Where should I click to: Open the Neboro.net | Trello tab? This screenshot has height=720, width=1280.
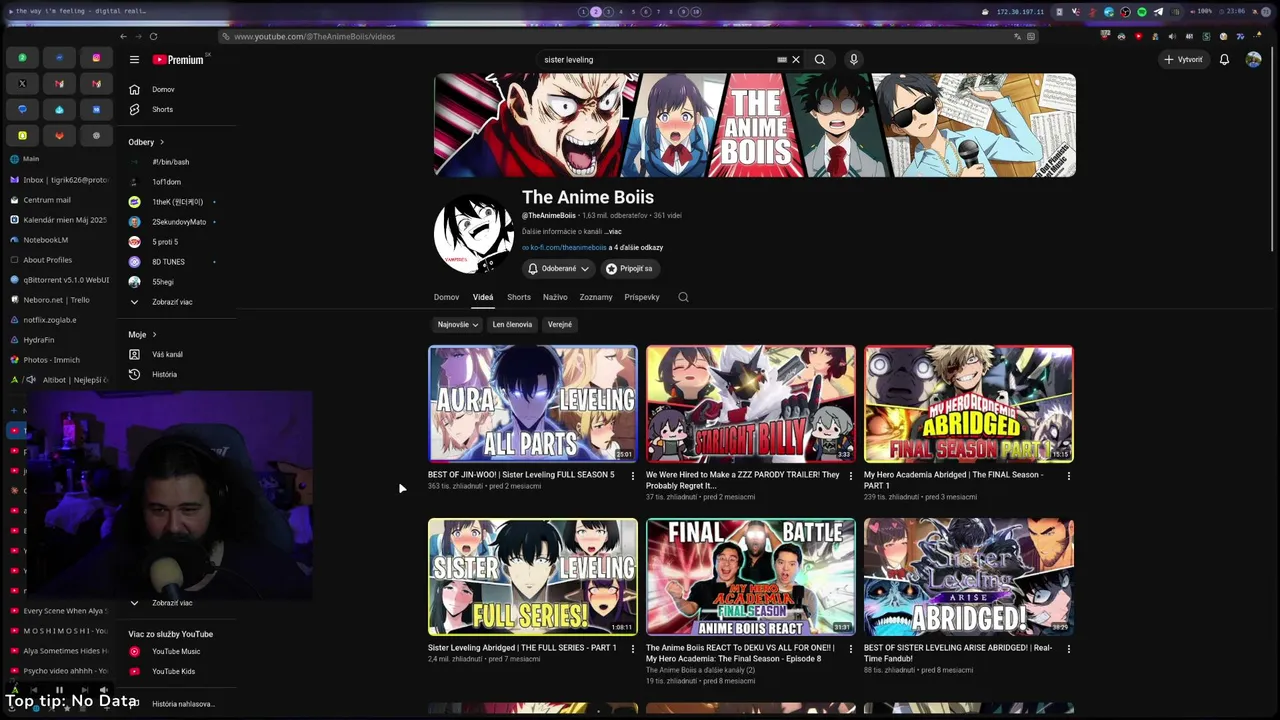[x=59, y=300]
